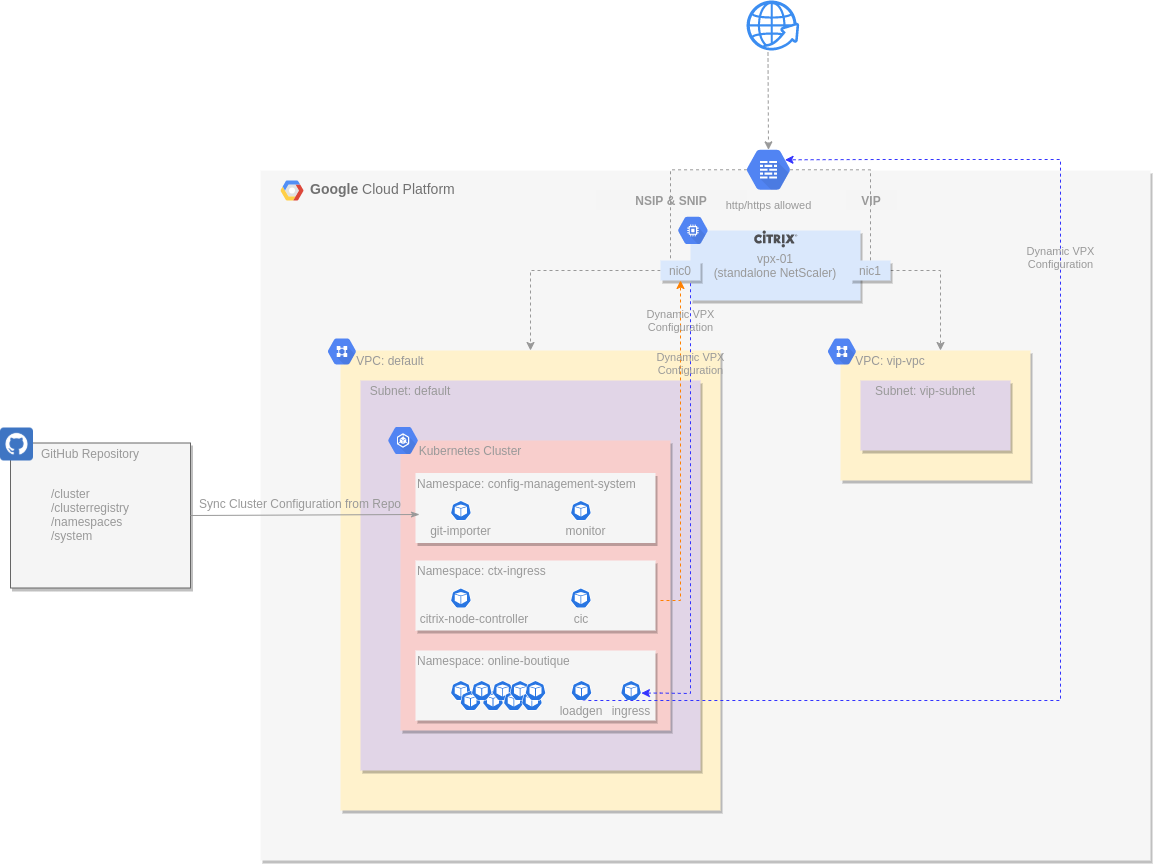Image resolution: width=1154 pixels, height=865 pixels.
Task: Click the vip-vpc network icon
Action: (x=842, y=351)
